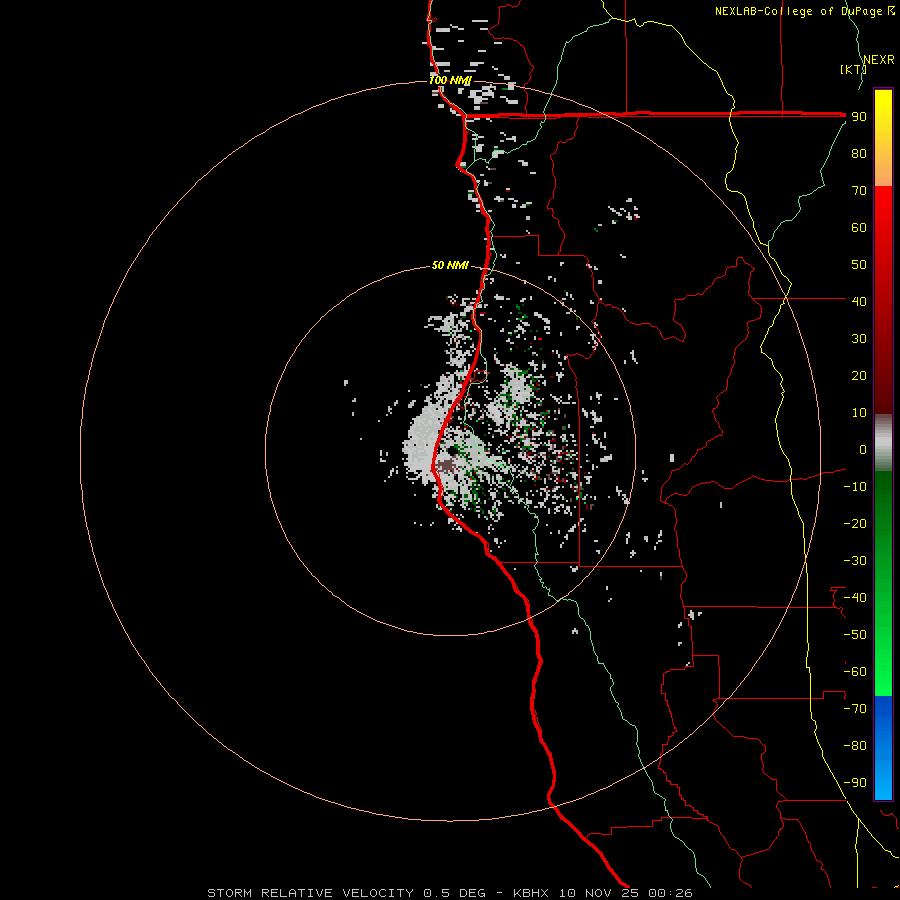Select the gray zero-velocity segment of the color bar

pos(883,443)
